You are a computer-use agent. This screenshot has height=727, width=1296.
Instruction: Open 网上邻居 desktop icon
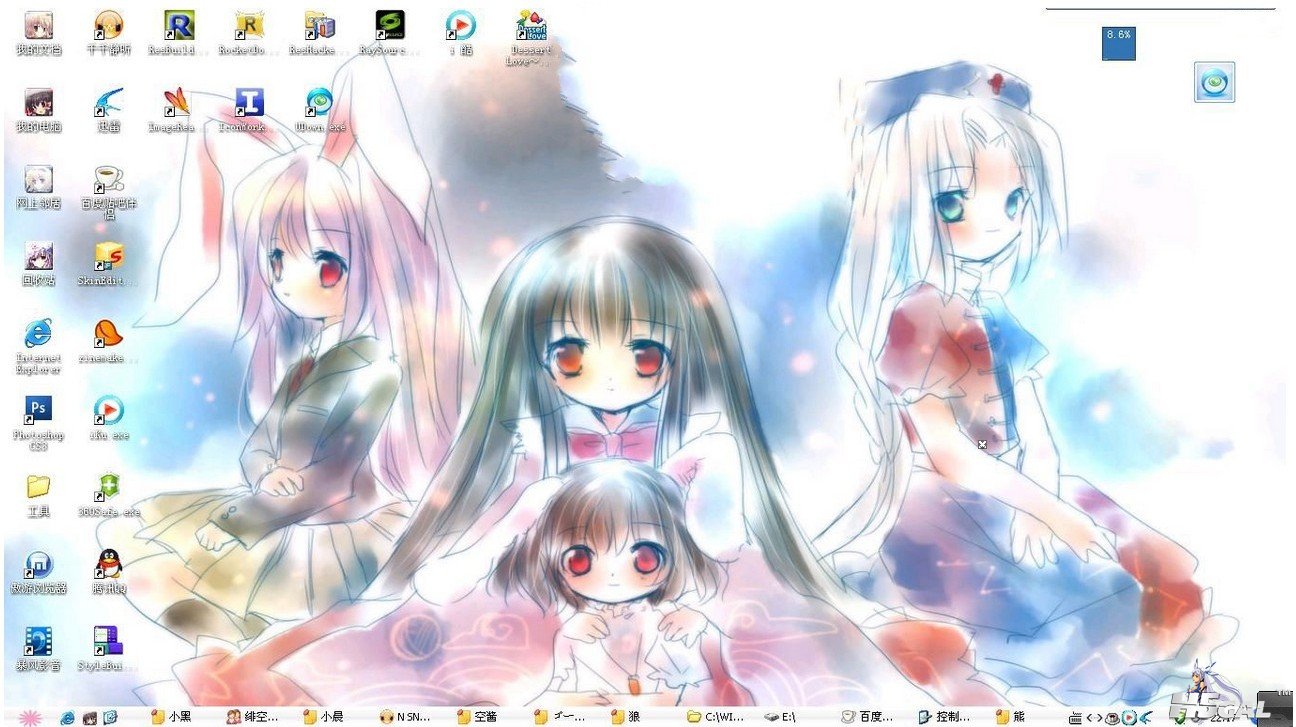click(x=39, y=179)
